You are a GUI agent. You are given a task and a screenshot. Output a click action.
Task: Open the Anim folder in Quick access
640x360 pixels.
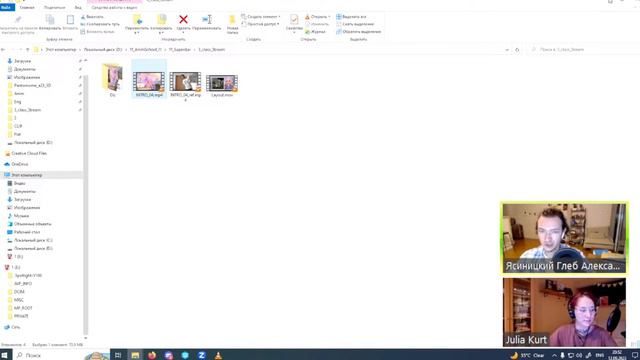(x=19, y=93)
